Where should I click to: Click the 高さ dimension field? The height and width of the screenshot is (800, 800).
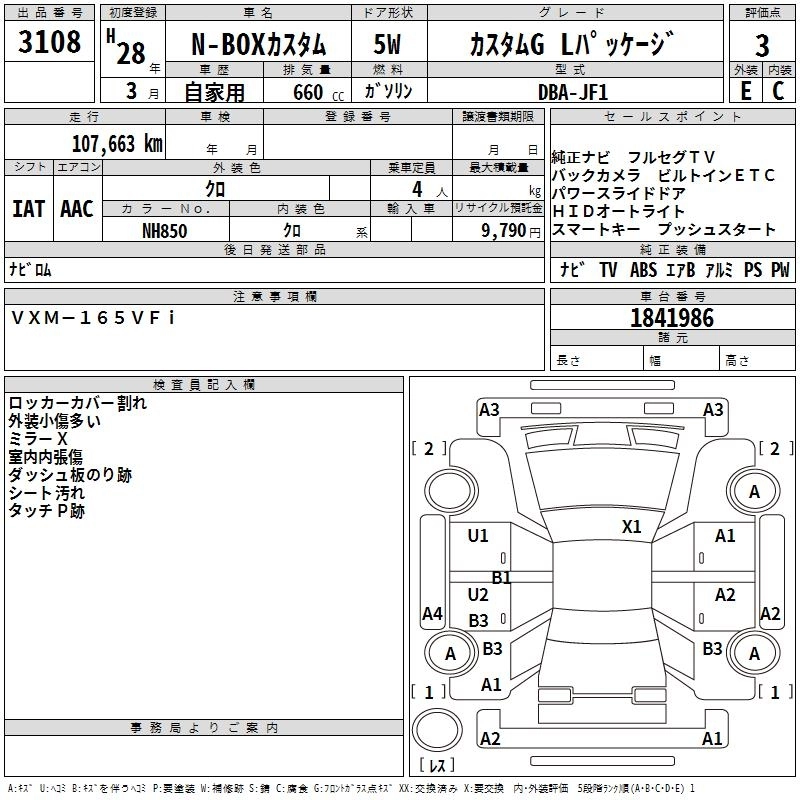tap(757, 359)
